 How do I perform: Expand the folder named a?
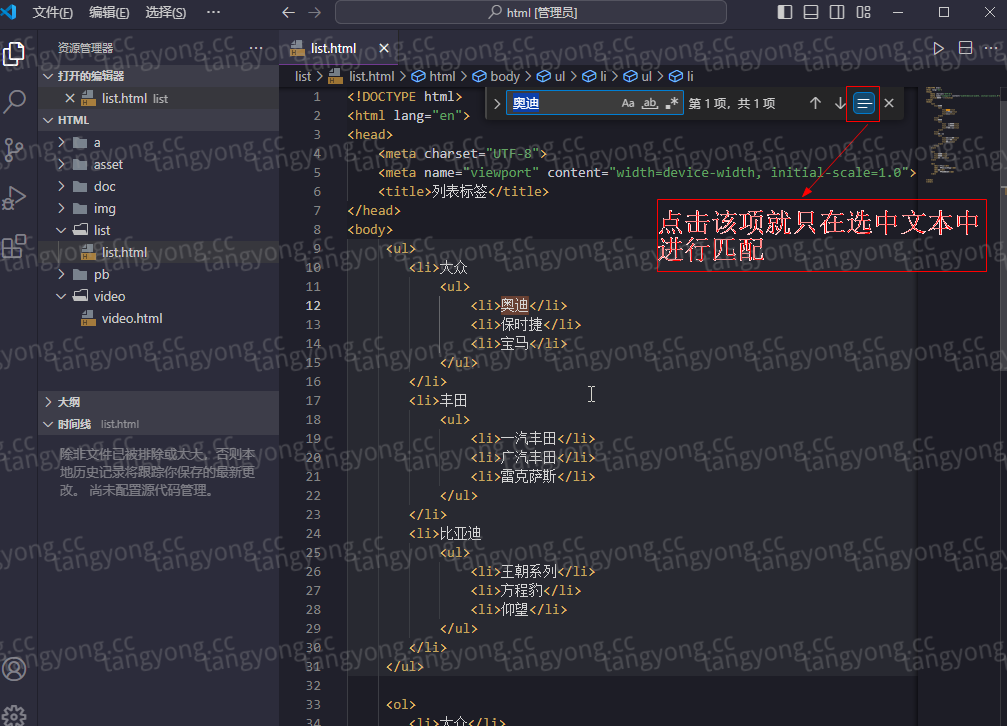tap(62, 142)
